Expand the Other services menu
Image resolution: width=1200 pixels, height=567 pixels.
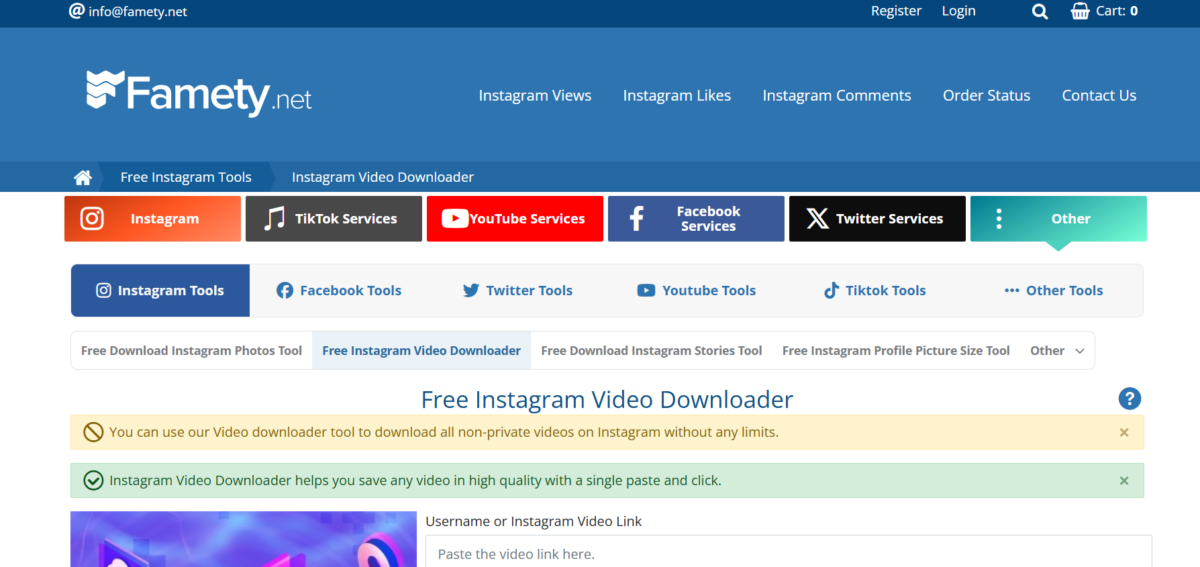coord(1058,219)
